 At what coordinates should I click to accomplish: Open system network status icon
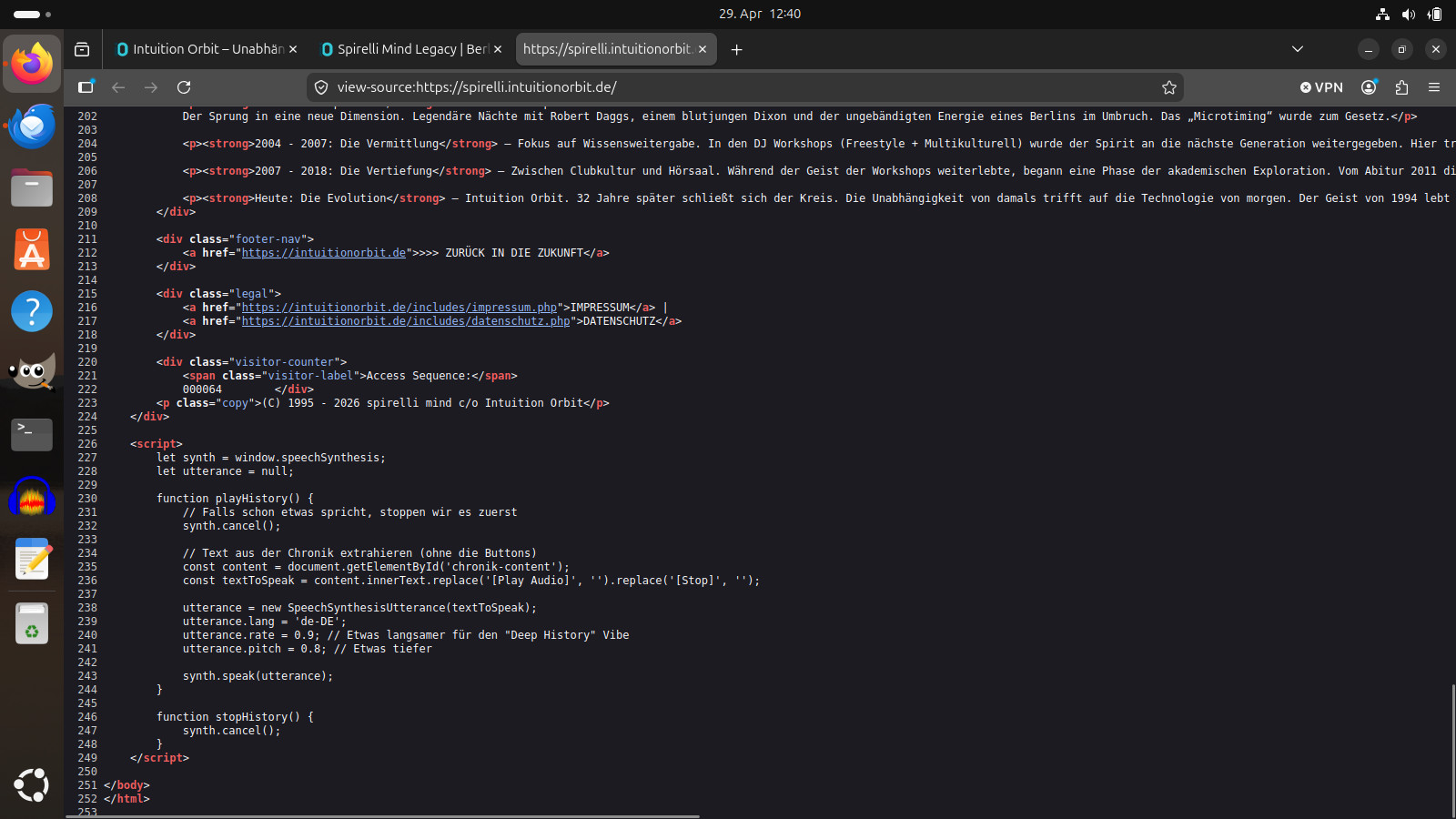coord(1382,14)
